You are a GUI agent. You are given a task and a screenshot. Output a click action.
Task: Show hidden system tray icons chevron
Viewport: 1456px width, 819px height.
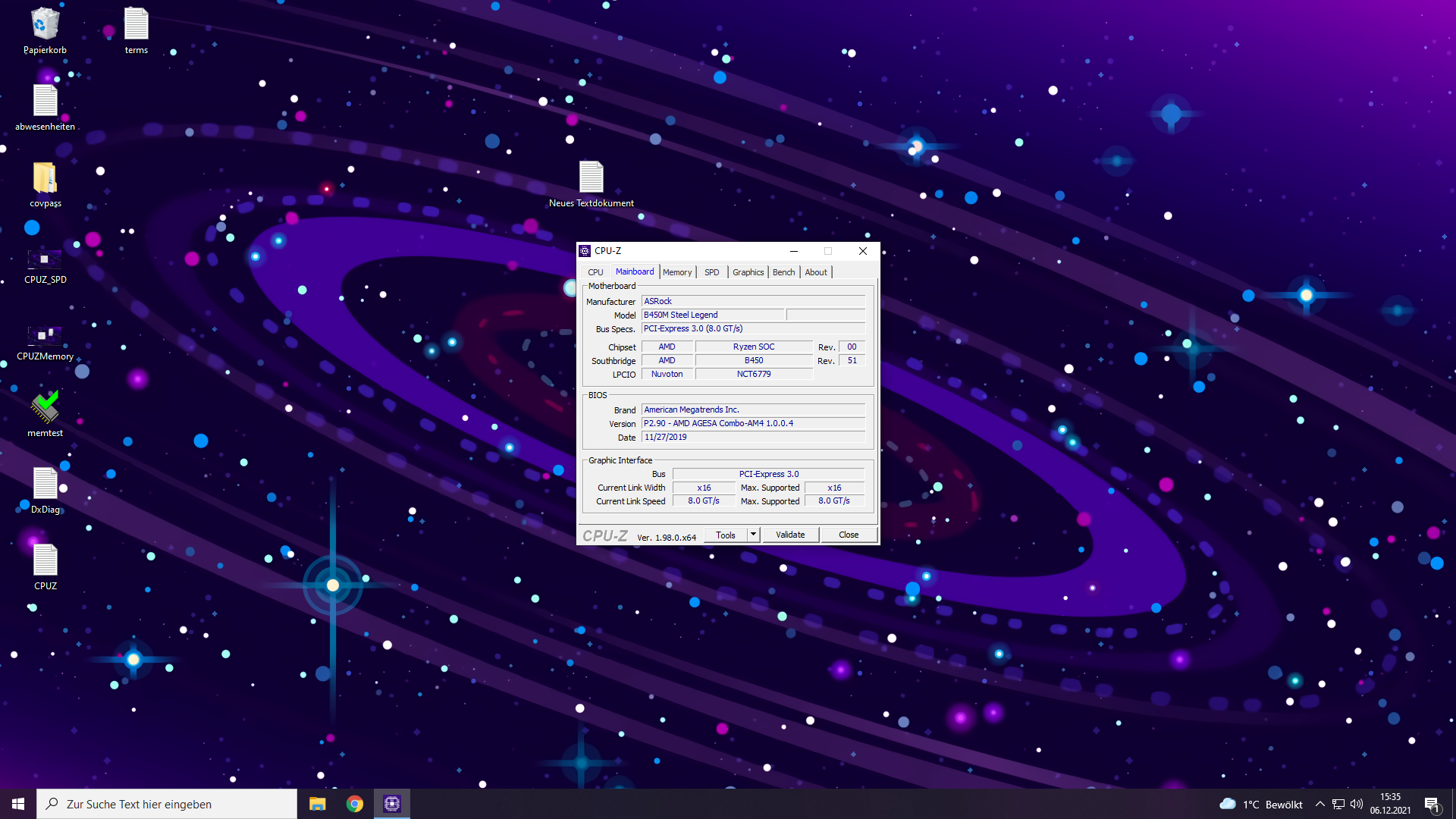tap(1320, 804)
